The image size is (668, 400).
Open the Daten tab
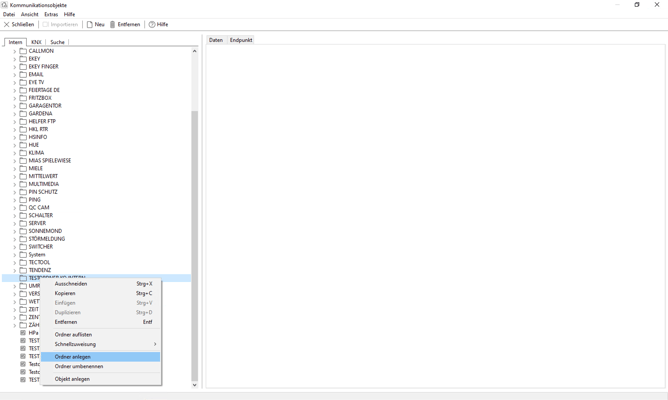pos(216,40)
